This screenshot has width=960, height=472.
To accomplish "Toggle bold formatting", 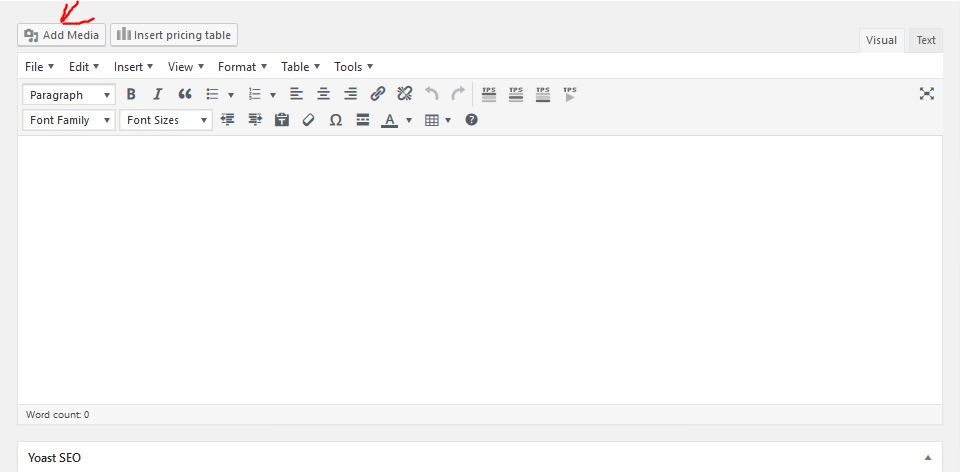I will (130, 94).
